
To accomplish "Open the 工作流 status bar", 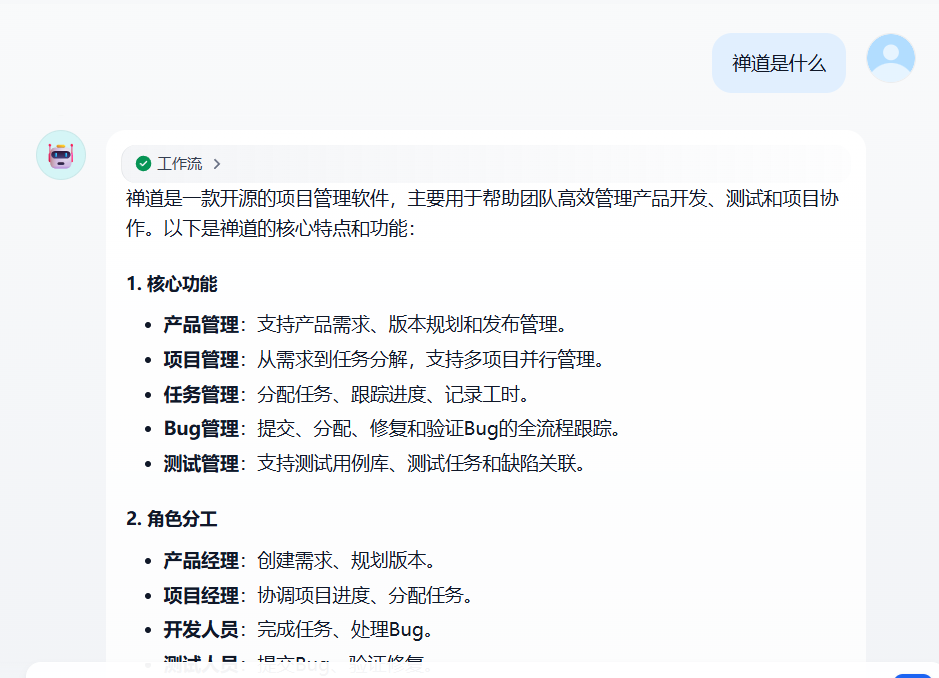I will [x=485, y=164].
